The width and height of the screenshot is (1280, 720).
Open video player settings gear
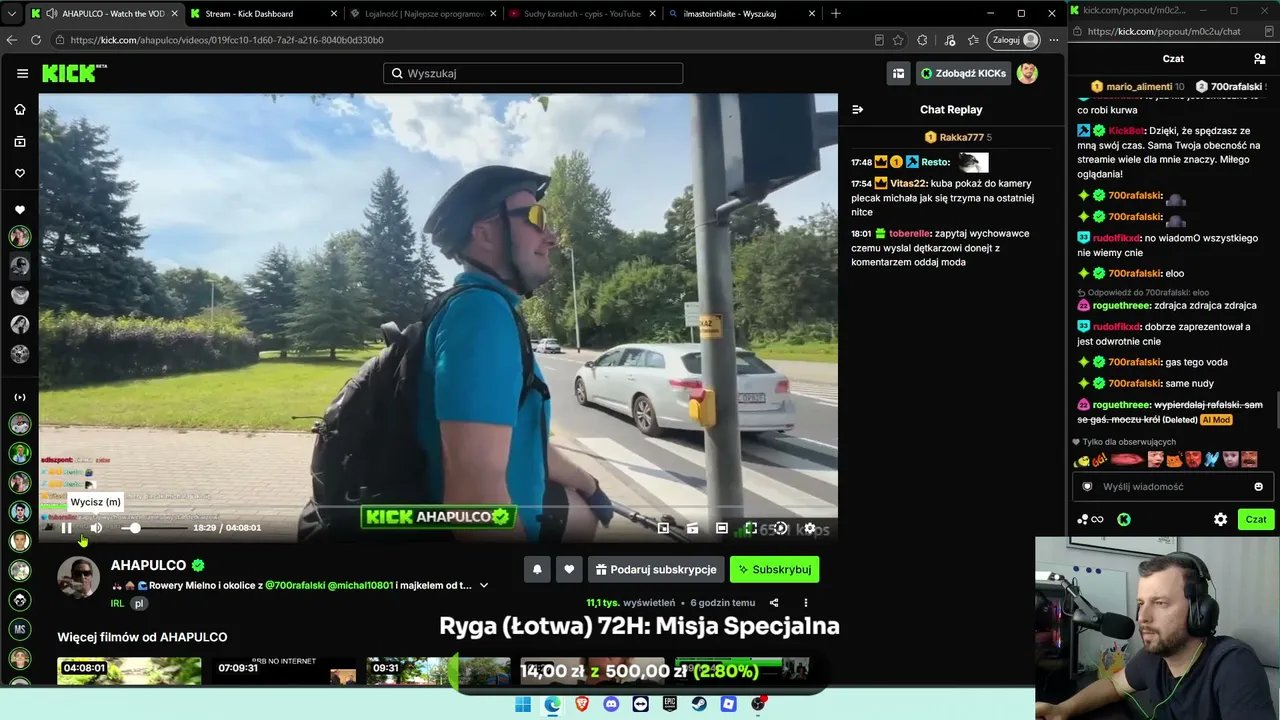(810, 528)
